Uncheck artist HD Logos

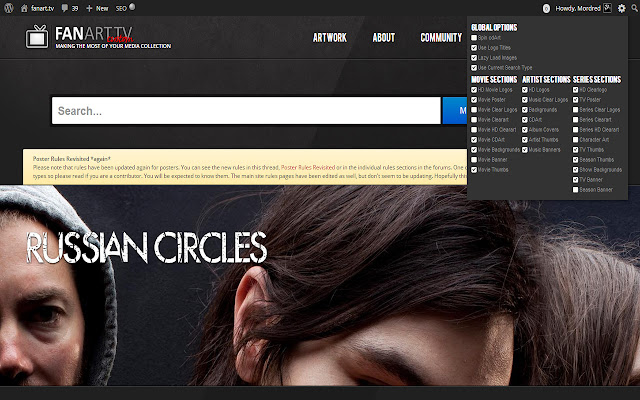pos(525,90)
